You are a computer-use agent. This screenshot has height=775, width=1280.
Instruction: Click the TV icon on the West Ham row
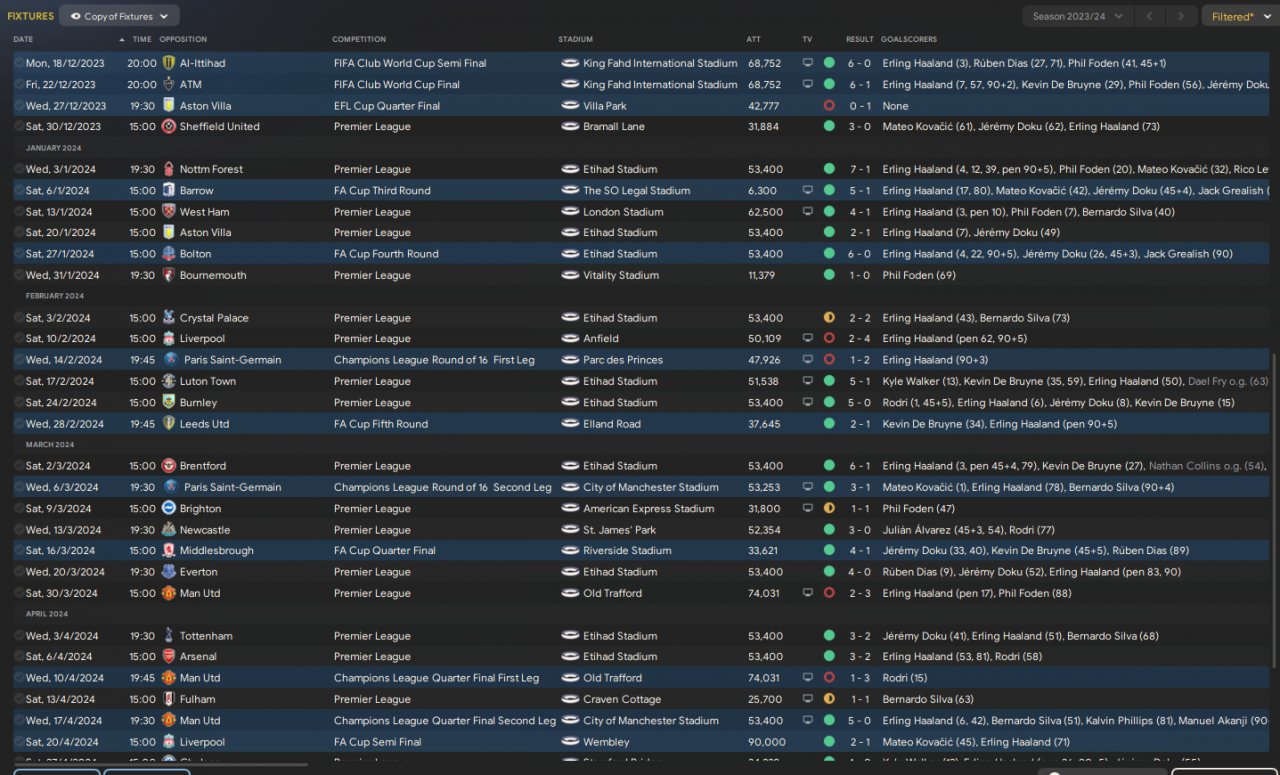808,212
